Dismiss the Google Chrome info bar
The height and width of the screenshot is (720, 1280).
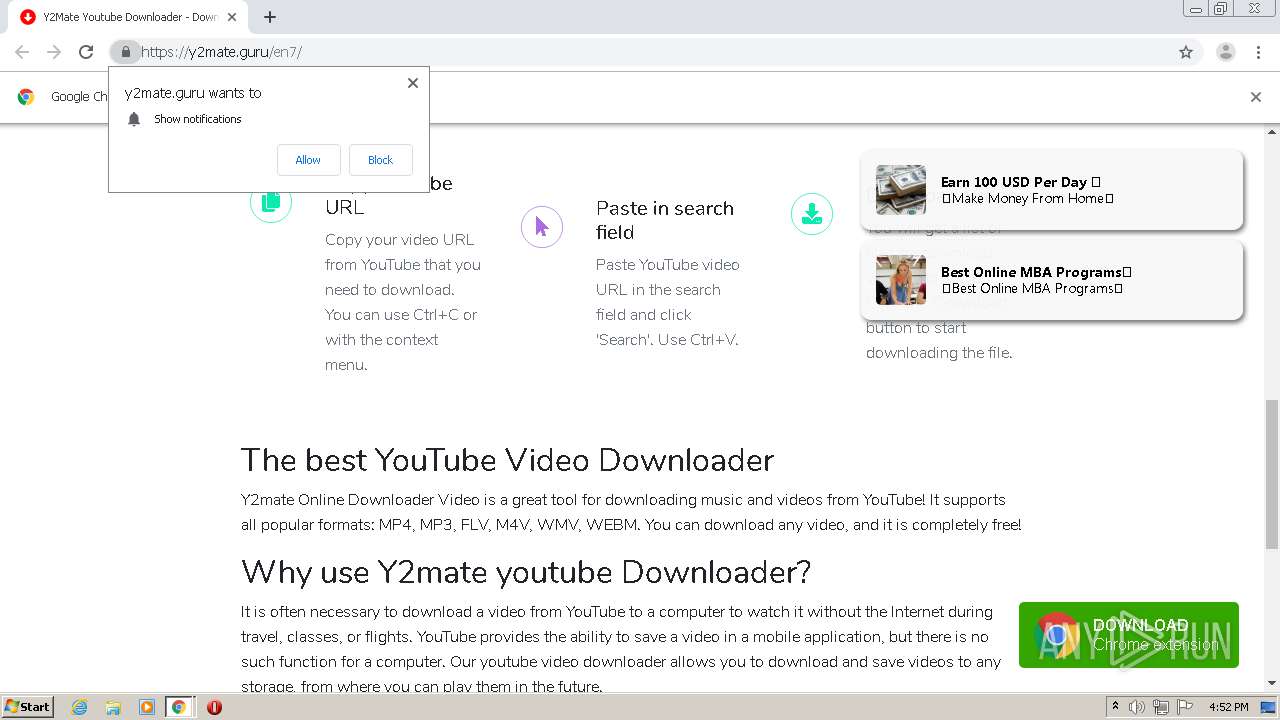pyautogui.click(x=1255, y=97)
